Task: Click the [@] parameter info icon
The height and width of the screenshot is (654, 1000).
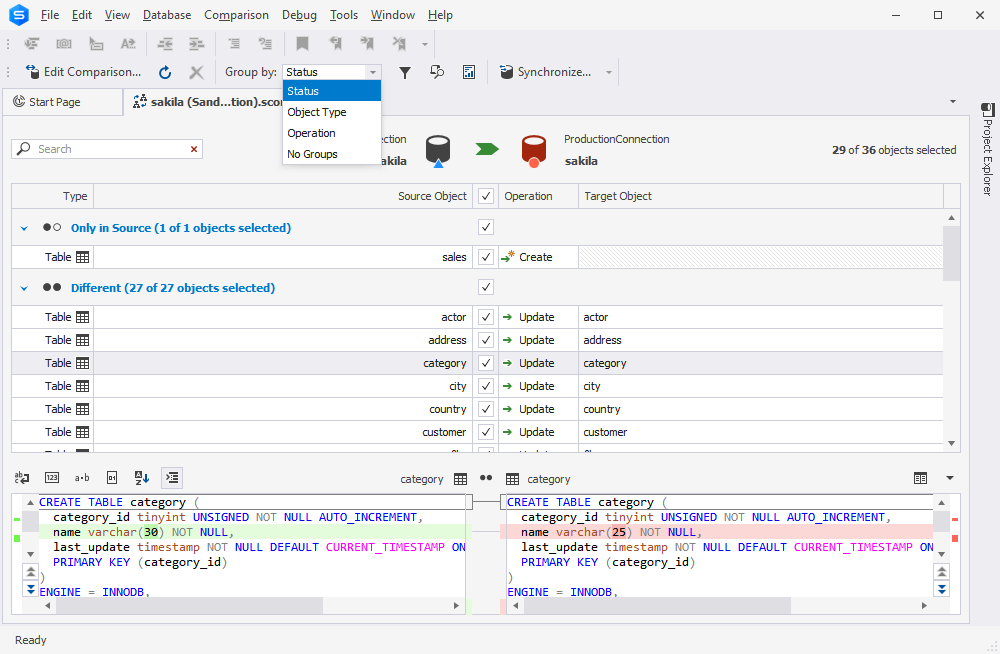Action: [x=64, y=43]
